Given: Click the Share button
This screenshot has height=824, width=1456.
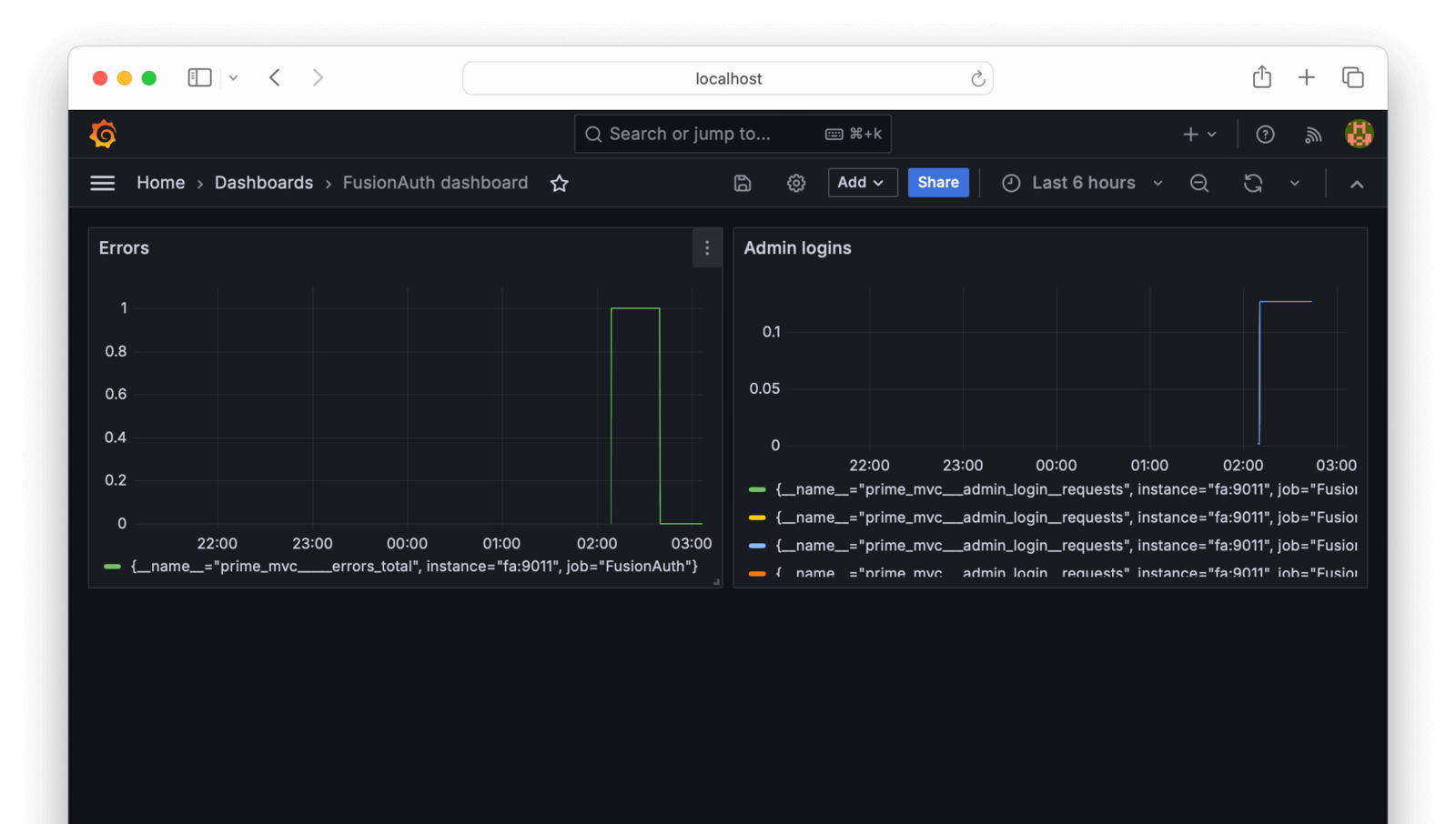Looking at the screenshot, I should (x=938, y=183).
